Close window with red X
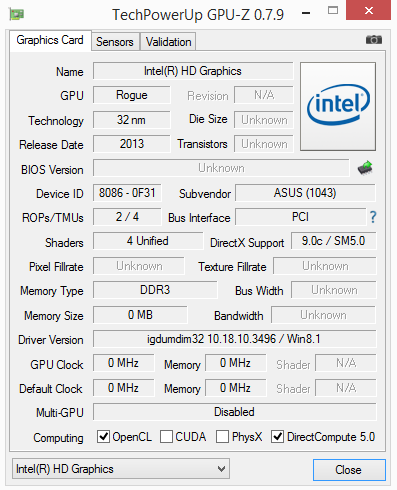The width and height of the screenshot is (397, 490). click(x=368, y=10)
